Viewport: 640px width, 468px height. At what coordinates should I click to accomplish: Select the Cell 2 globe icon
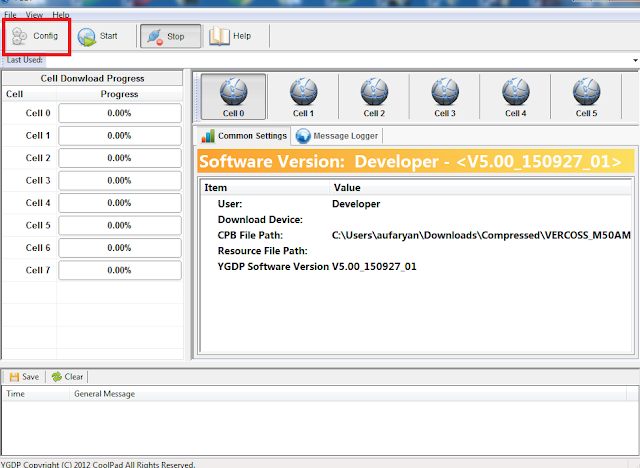[x=374, y=97]
